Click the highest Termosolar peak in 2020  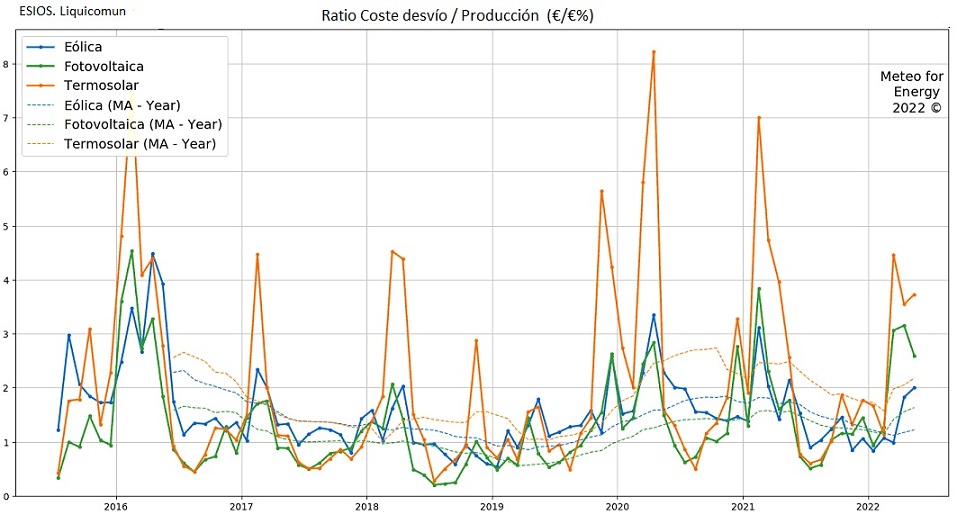tap(653, 52)
